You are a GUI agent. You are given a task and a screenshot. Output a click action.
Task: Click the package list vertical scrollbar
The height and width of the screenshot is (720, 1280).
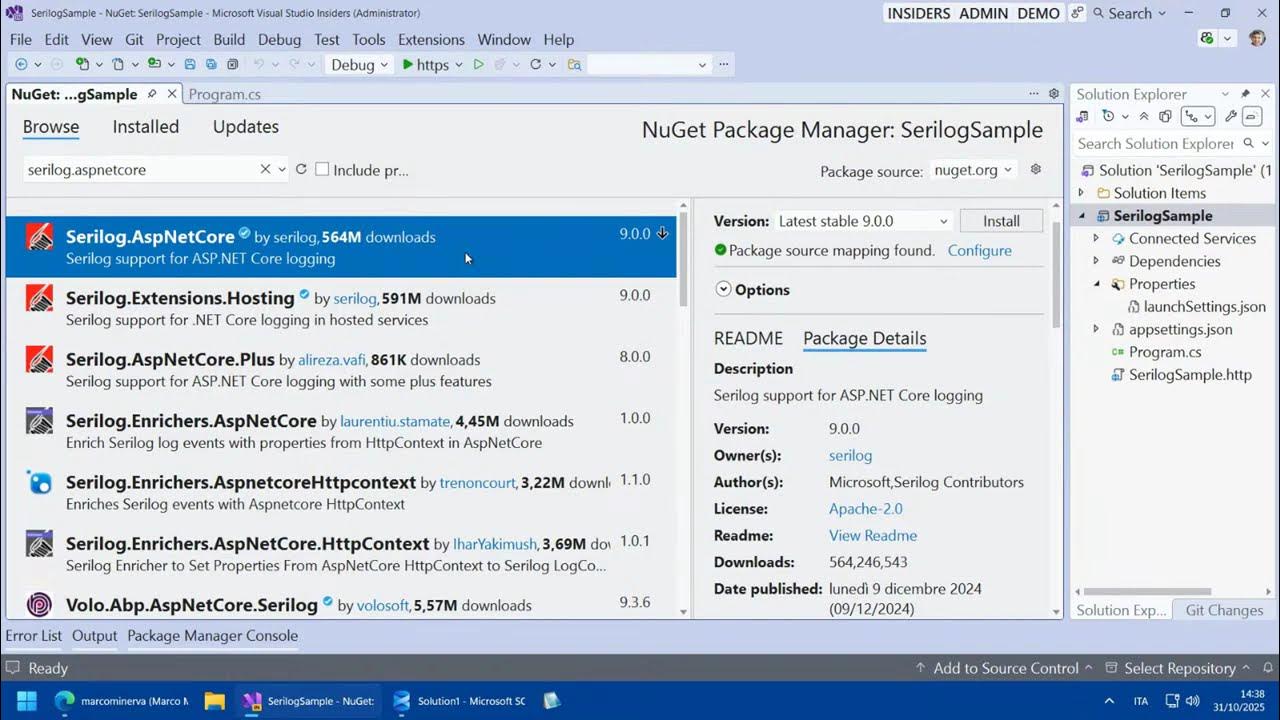coord(684,260)
